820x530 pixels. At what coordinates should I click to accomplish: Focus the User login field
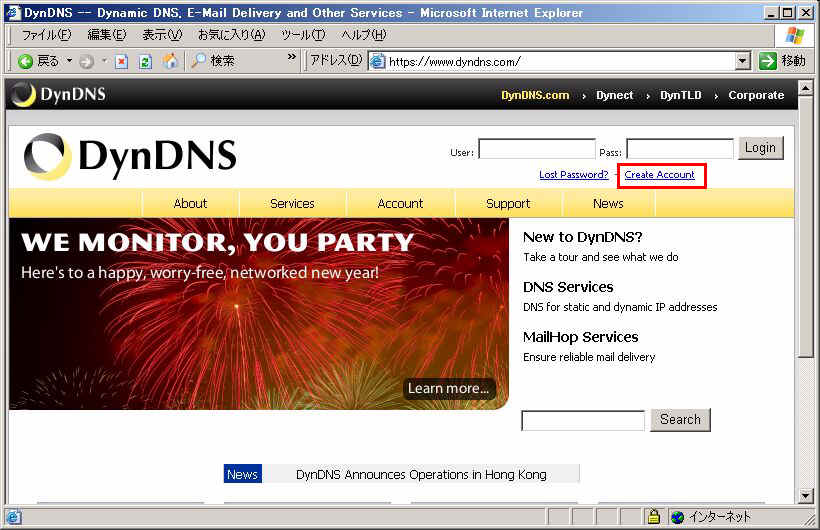(x=537, y=149)
